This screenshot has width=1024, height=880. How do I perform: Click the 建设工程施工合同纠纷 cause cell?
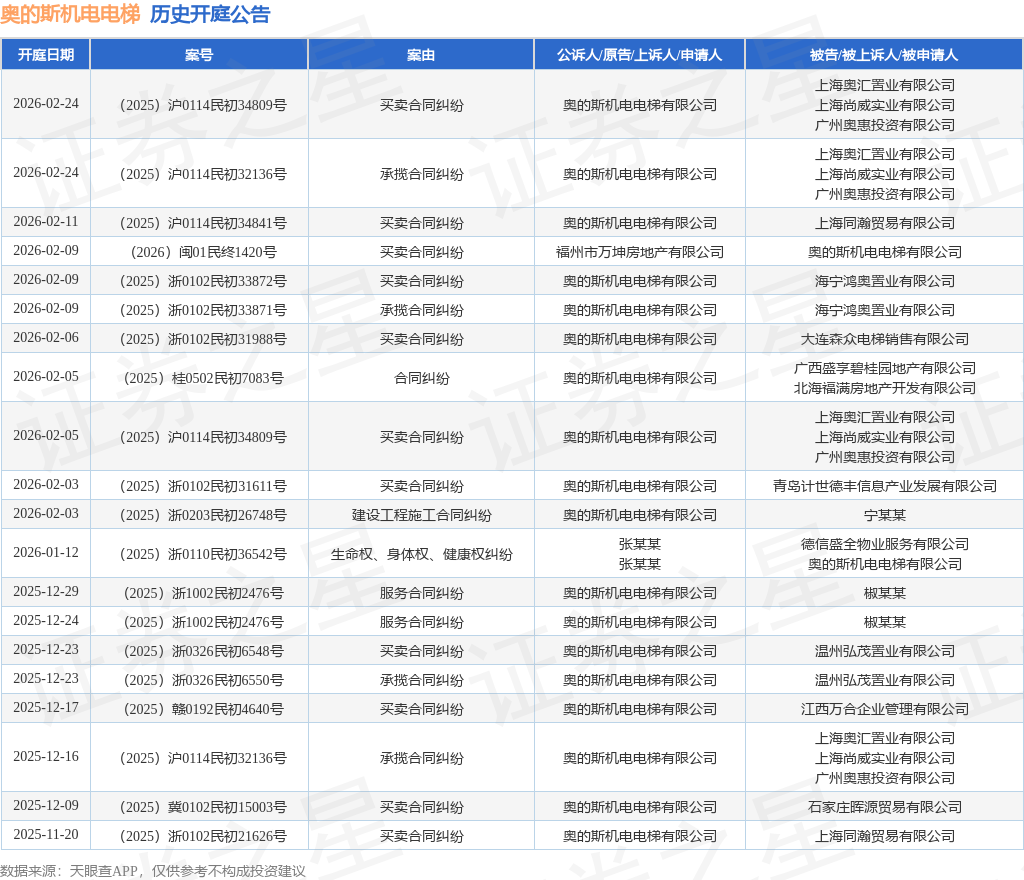pos(421,515)
